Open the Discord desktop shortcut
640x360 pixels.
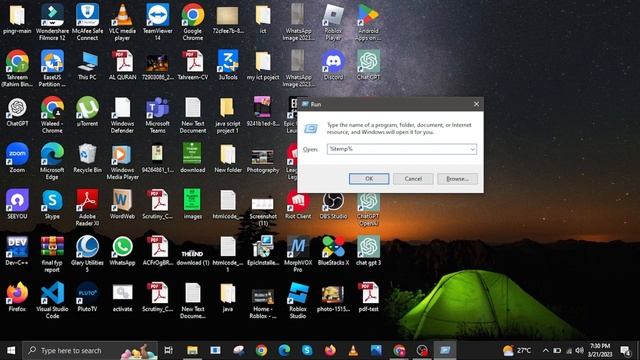click(333, 65)
